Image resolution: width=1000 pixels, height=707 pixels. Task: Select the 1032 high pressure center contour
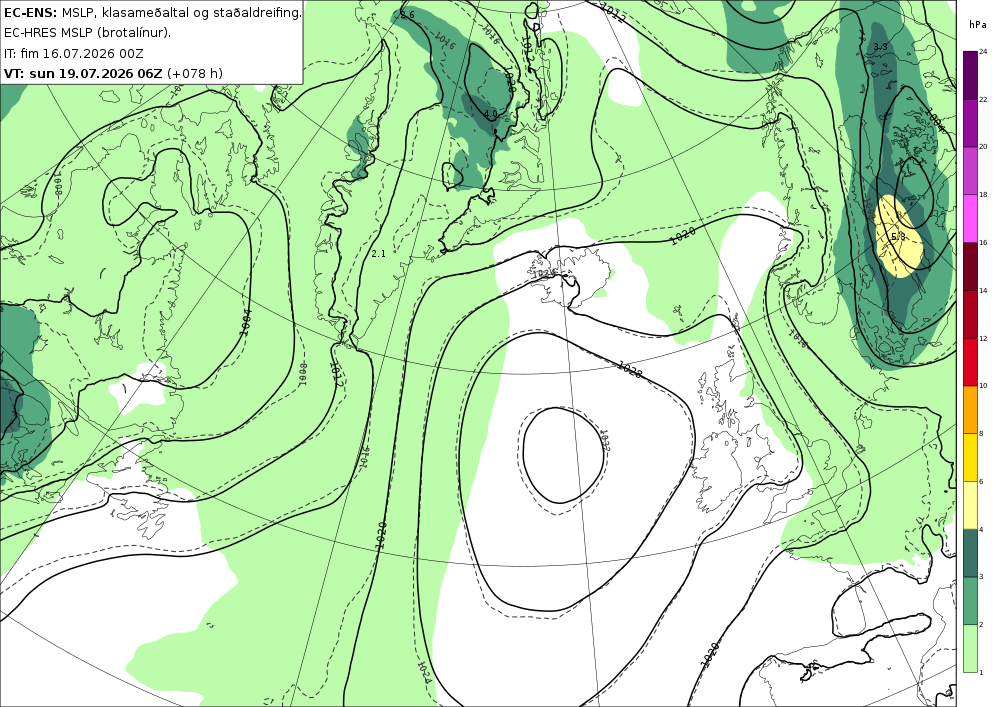[564, 455]
